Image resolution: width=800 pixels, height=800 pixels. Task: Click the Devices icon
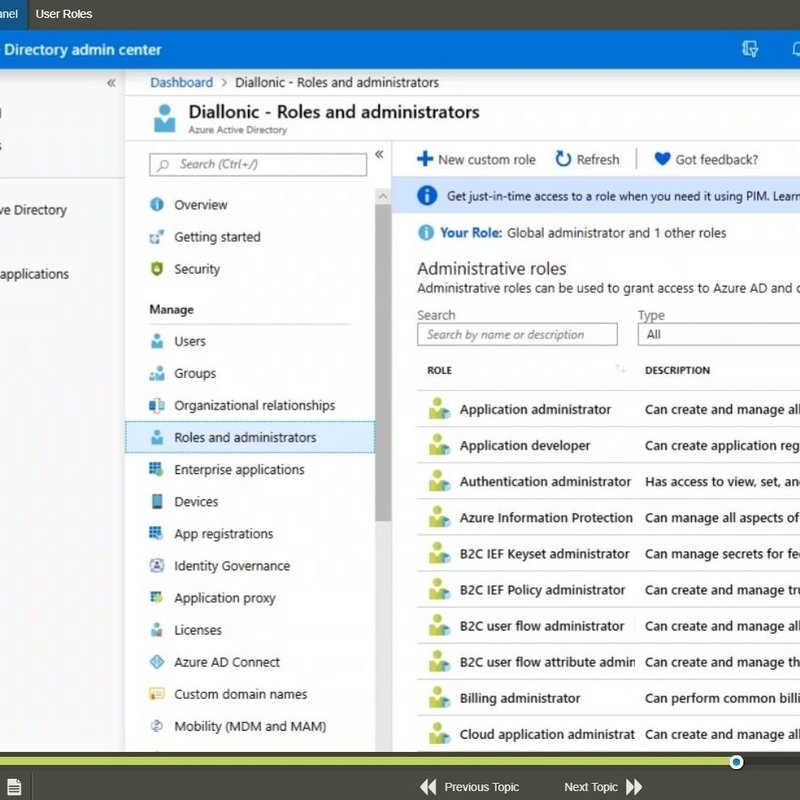[x=157, y=501]
